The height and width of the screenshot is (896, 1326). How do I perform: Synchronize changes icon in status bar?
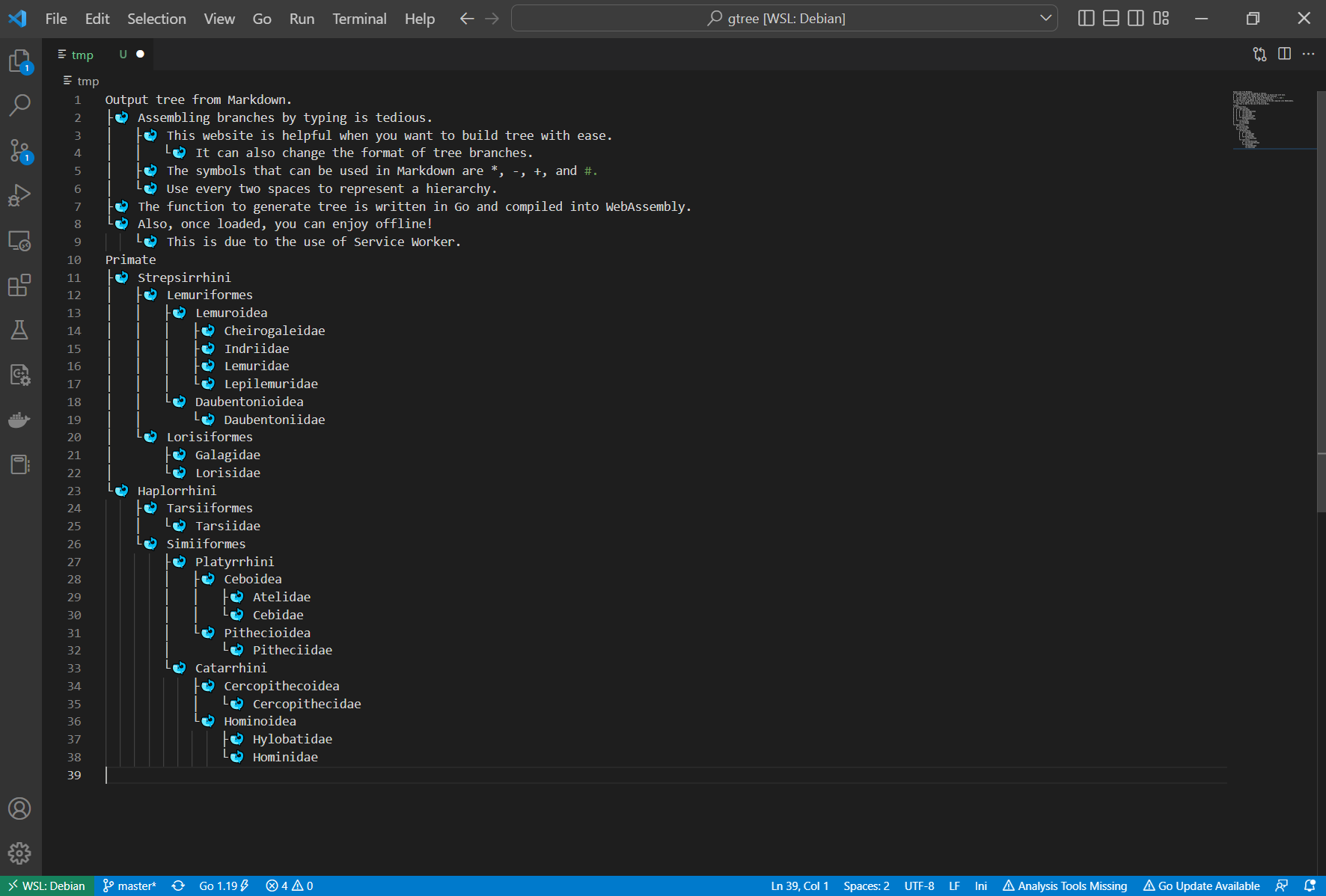pyautogui.click(x=178, y=886)
